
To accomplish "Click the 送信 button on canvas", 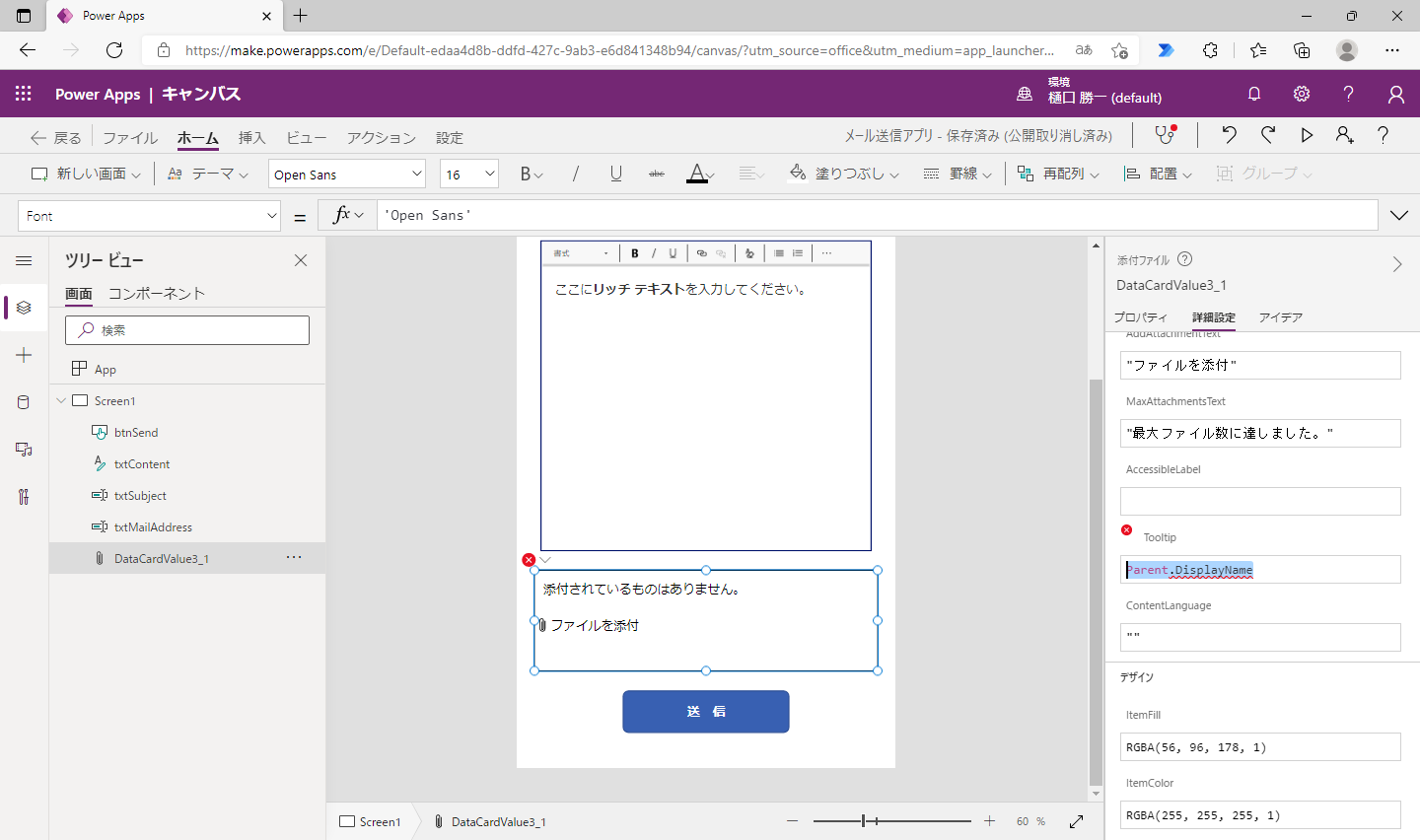I will pyautogui.click(x=706, y=711).
